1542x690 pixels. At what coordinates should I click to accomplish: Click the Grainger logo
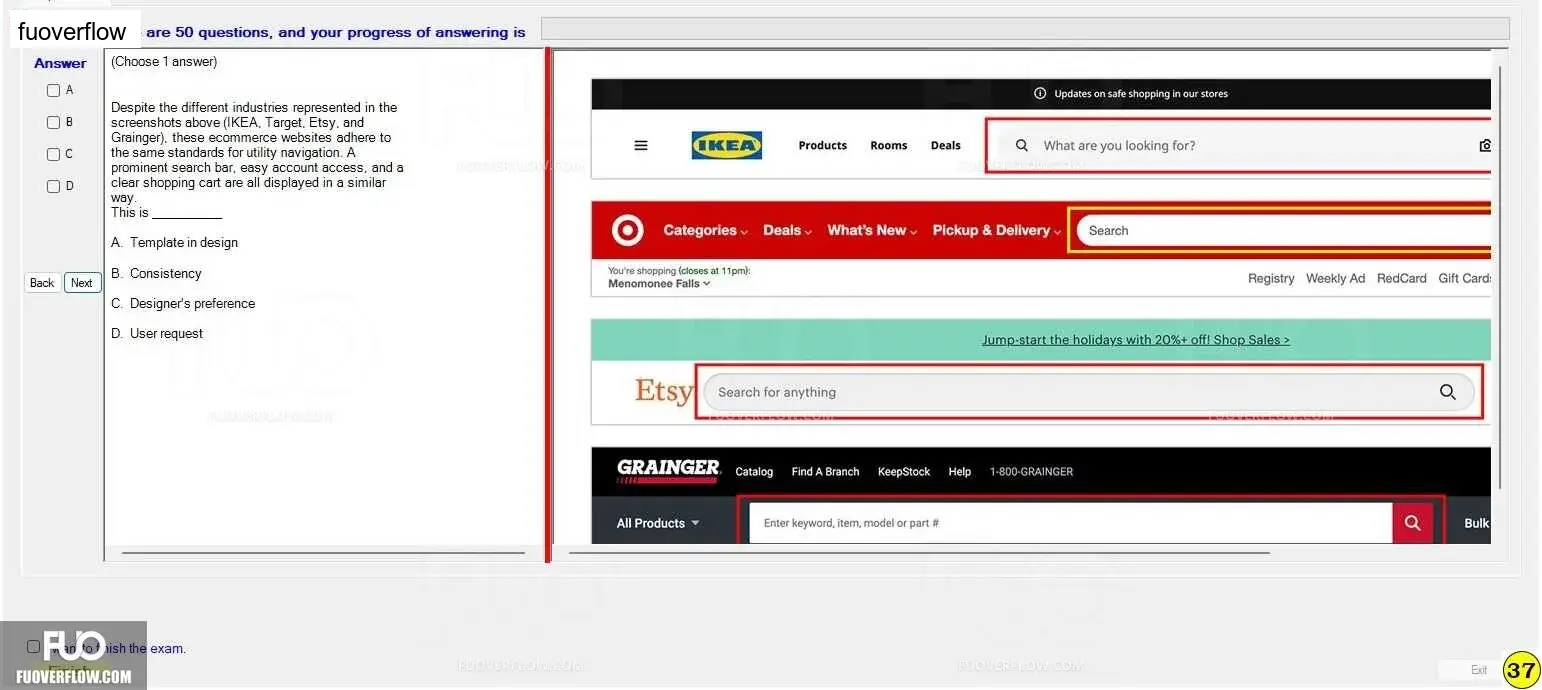(x=668, y=470)
